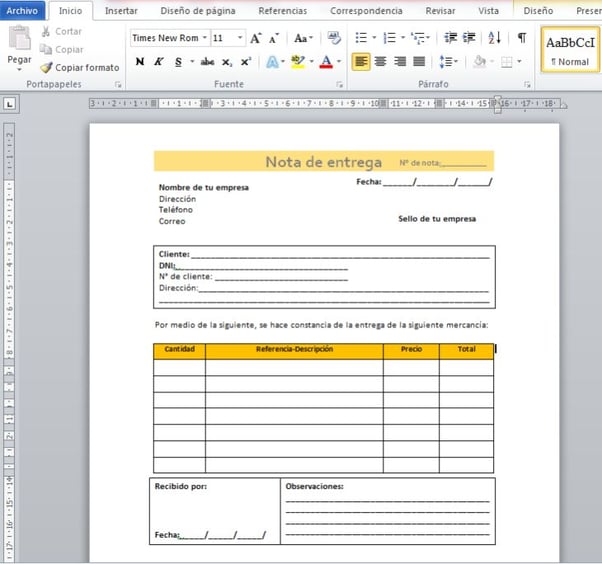Open the table Diseño tab
The height and width of the screenshot is (564, 602).
pyautogui.click(x=538, y=11)
